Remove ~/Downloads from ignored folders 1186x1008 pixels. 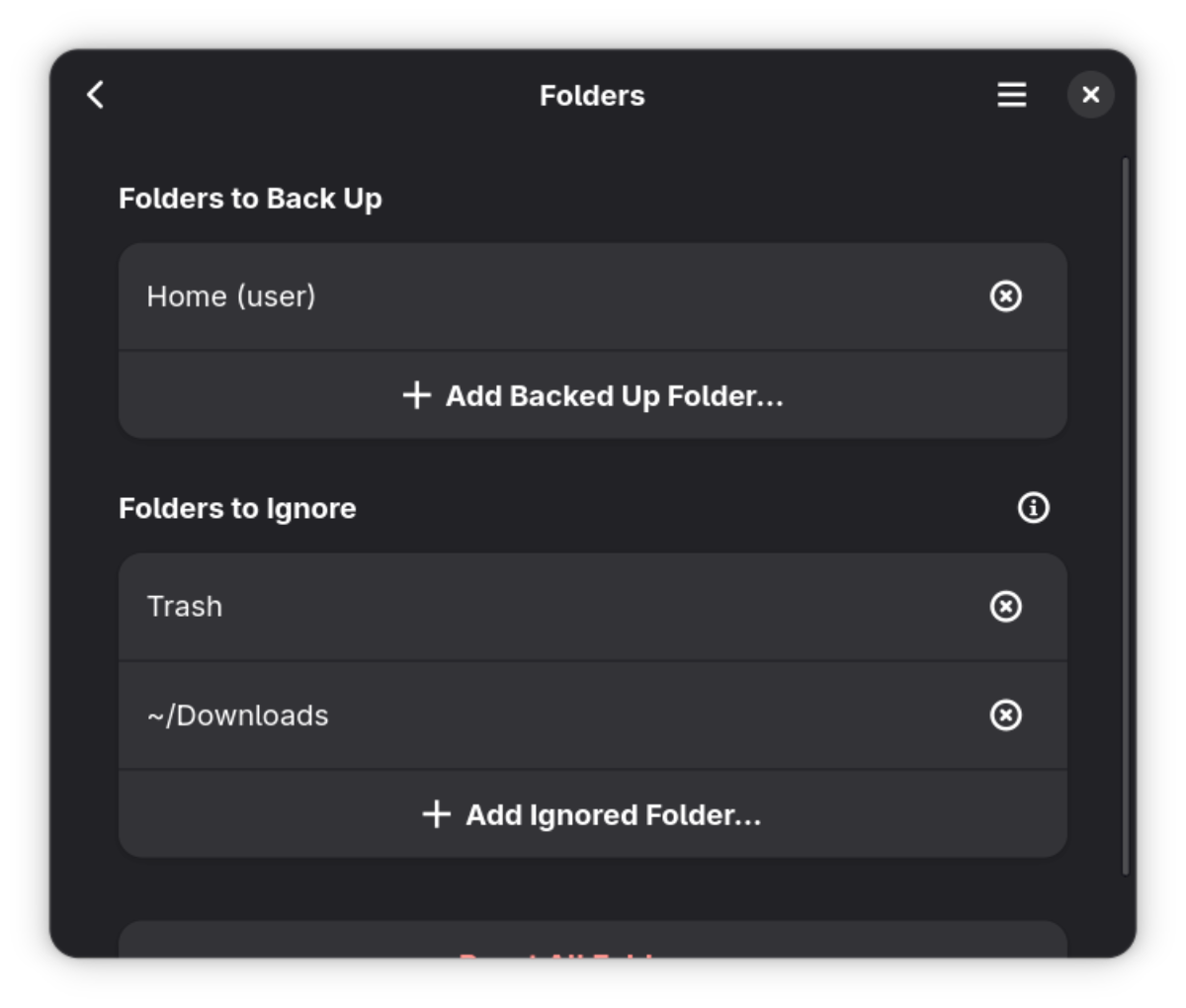click(1005, 715)
